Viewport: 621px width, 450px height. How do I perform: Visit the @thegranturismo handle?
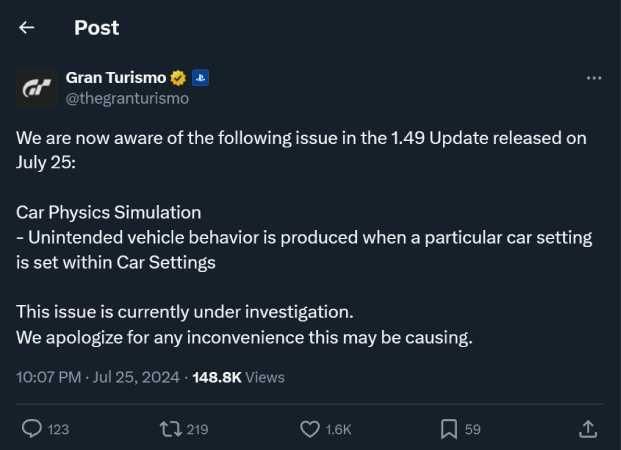coord(127,98)
